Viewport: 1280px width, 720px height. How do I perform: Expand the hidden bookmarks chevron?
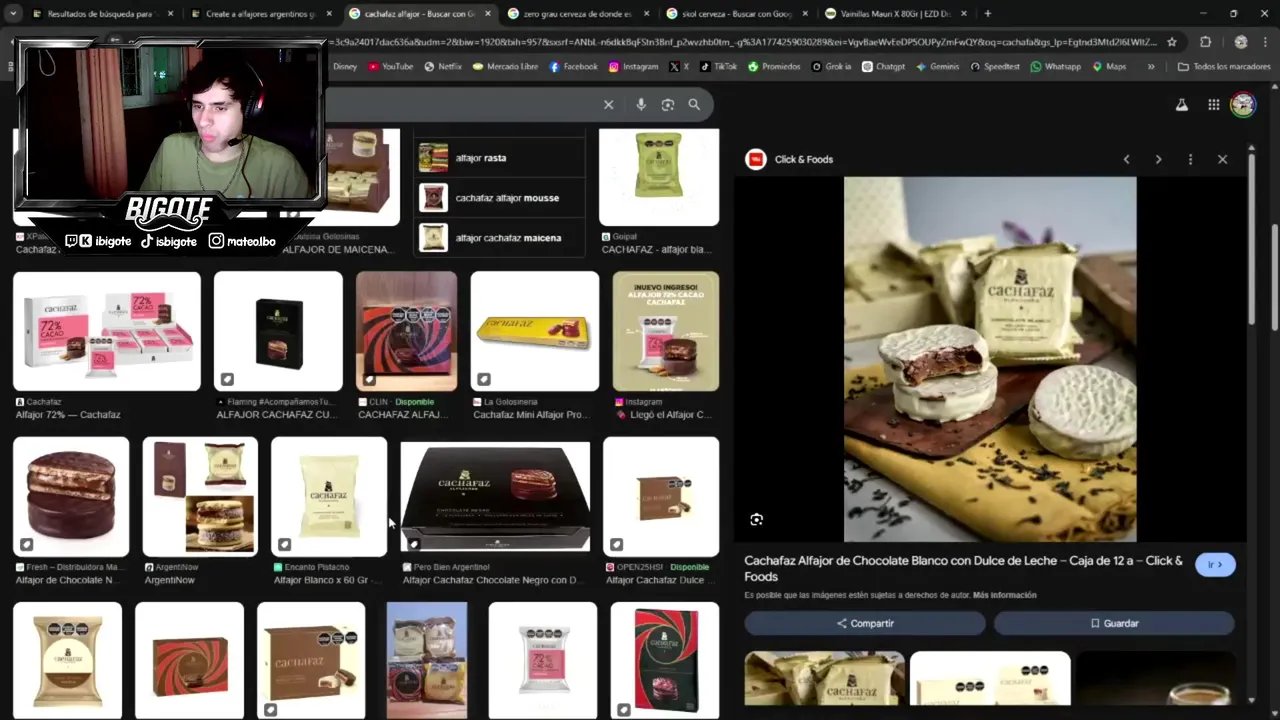[1151, 67]
